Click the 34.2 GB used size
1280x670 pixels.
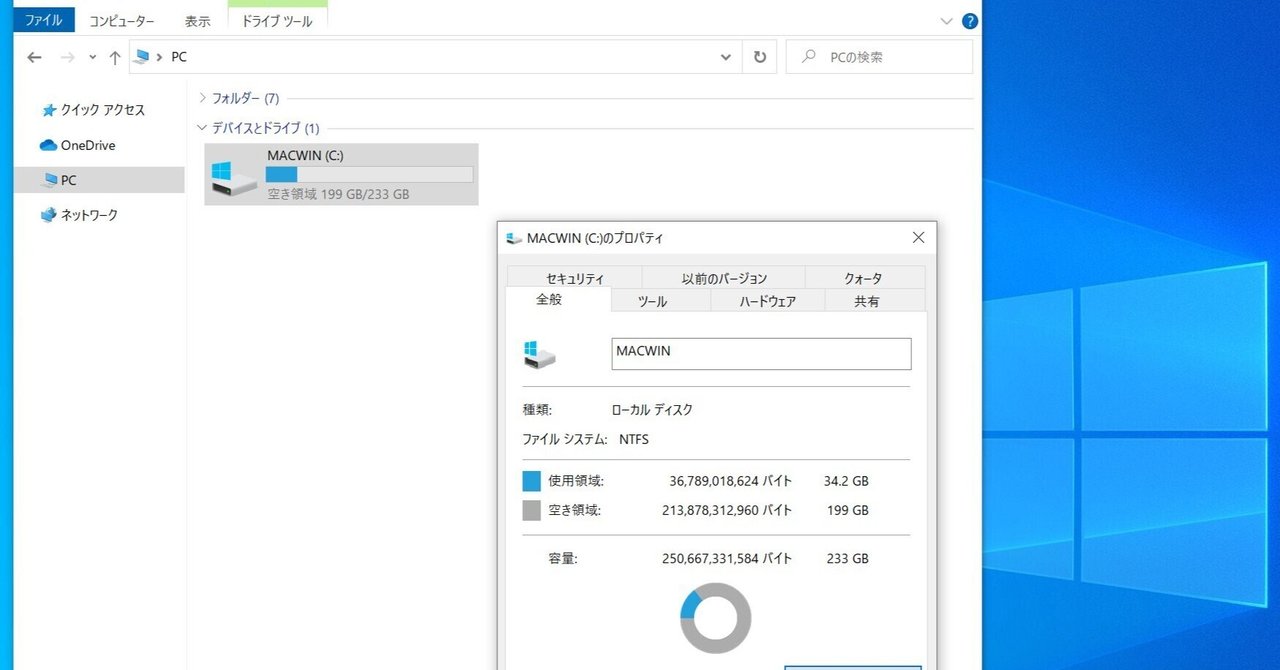click(846, 481)
